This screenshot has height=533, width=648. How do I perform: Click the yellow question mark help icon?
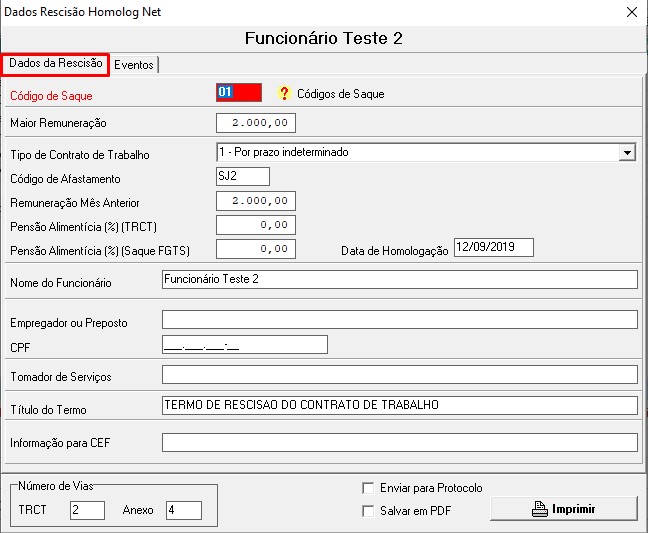[x=284, y=93]
